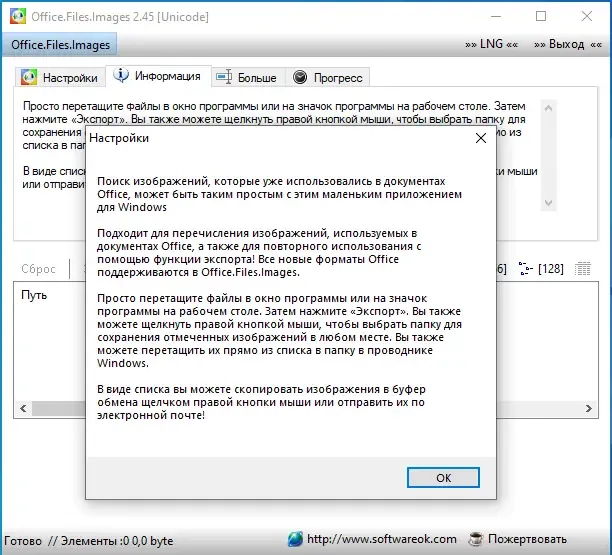Screen dimensions: 612x555
Task: Click the Информация tab info icon
Action: [121, 75]
